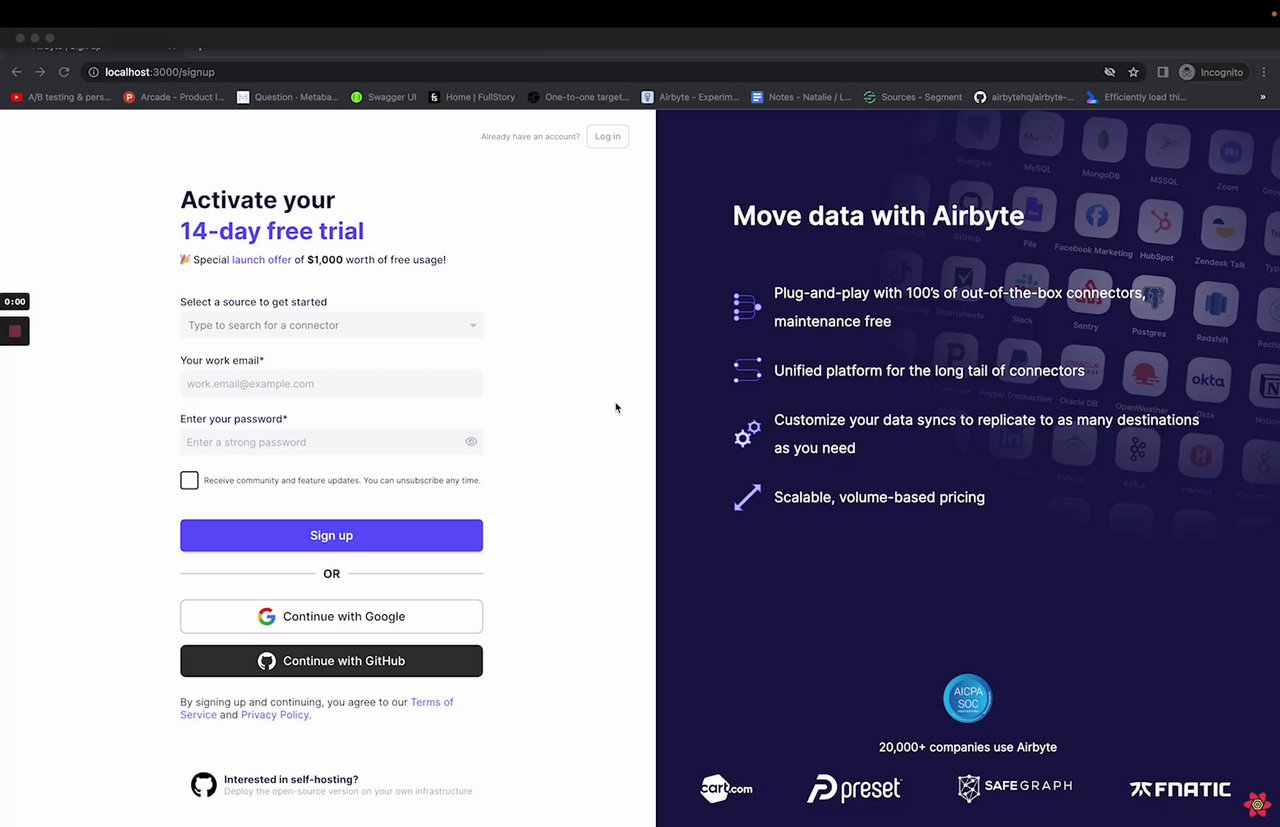Open the One-to-one target bookmark
This screenshot has height=827, width=1280.
tap(579, 97)
